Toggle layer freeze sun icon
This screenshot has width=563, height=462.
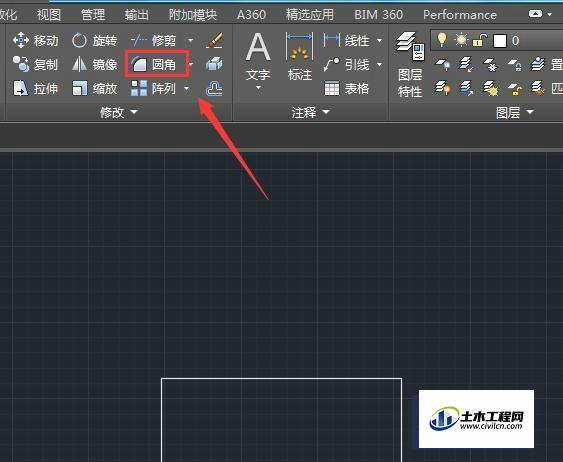pyautogui.click(x=461, y=40)
